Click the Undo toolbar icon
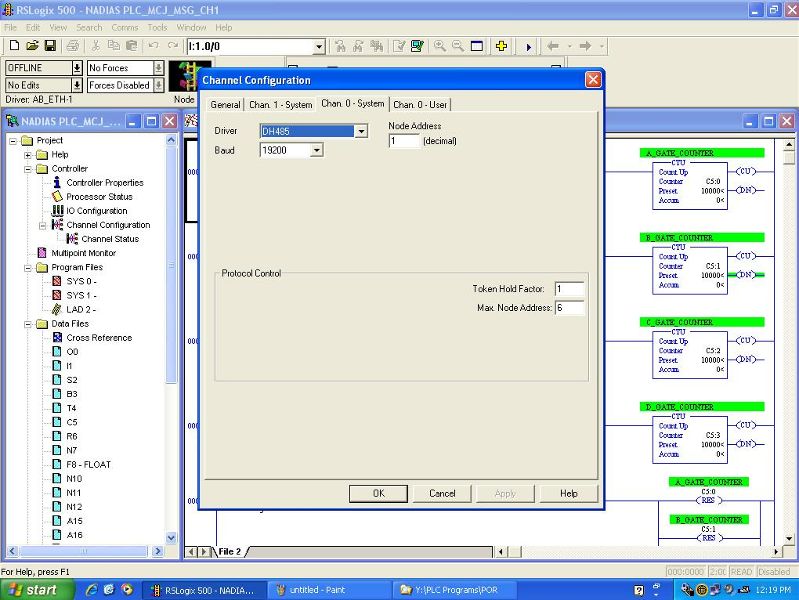The width and height of the screenshot is (799, 600). 153,46
